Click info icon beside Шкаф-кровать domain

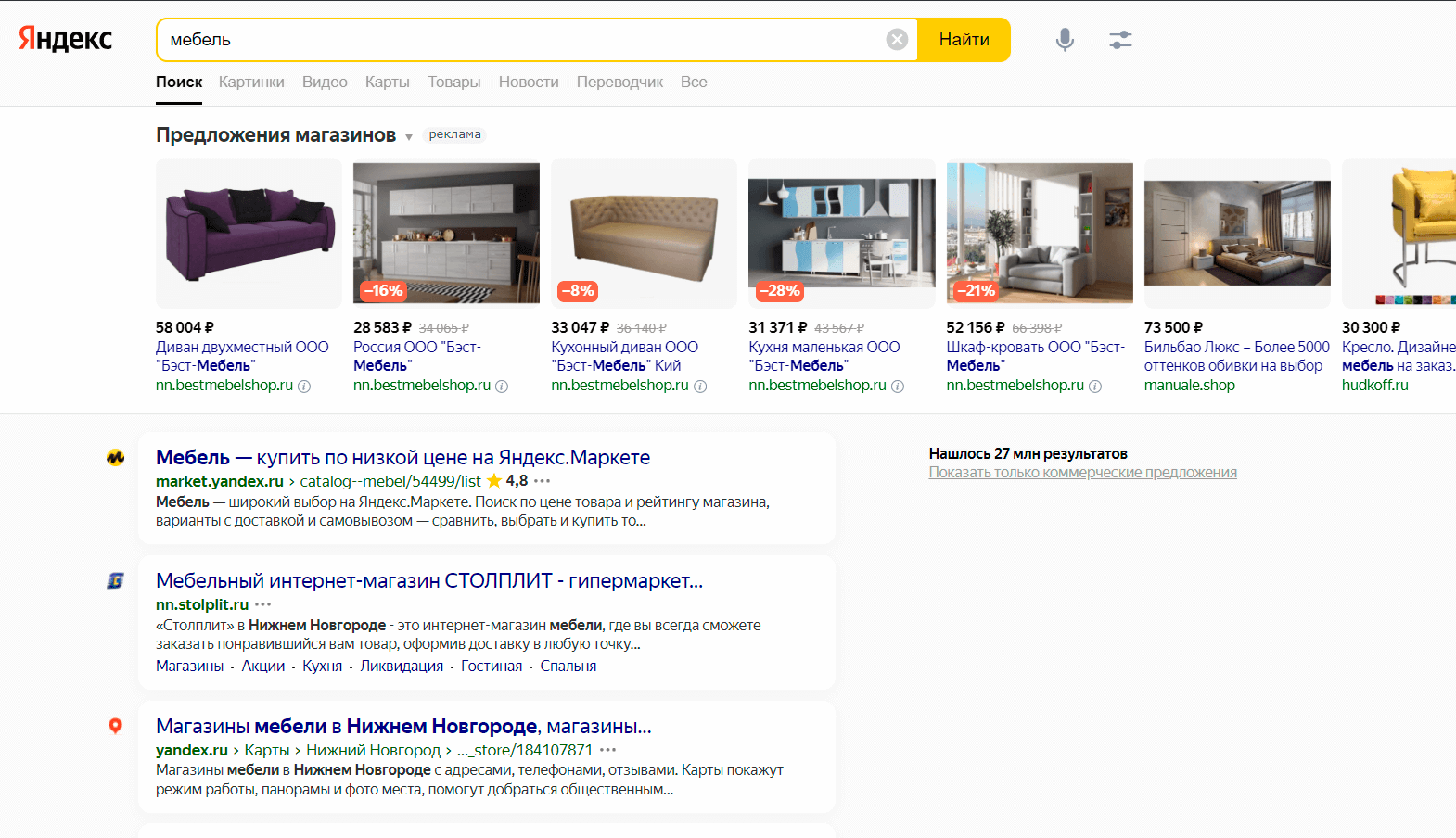(x=1095, y=387)
